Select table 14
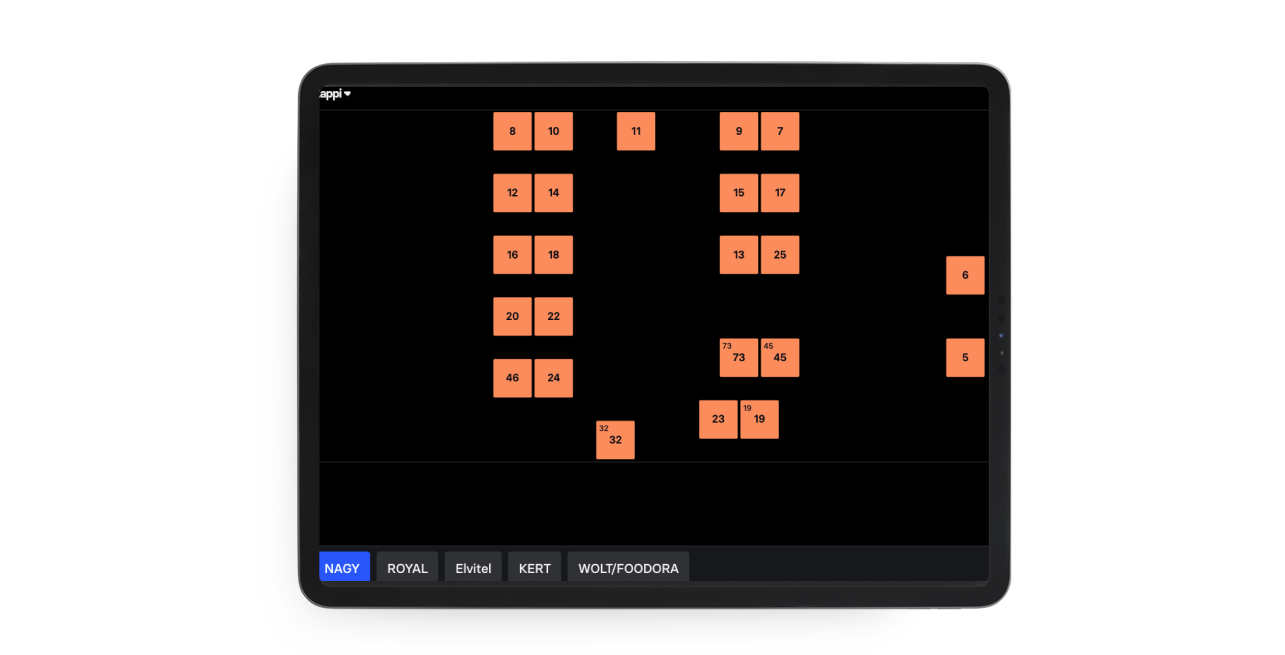This screenshot has width=1285, height=655. click(x=553, y=193)
